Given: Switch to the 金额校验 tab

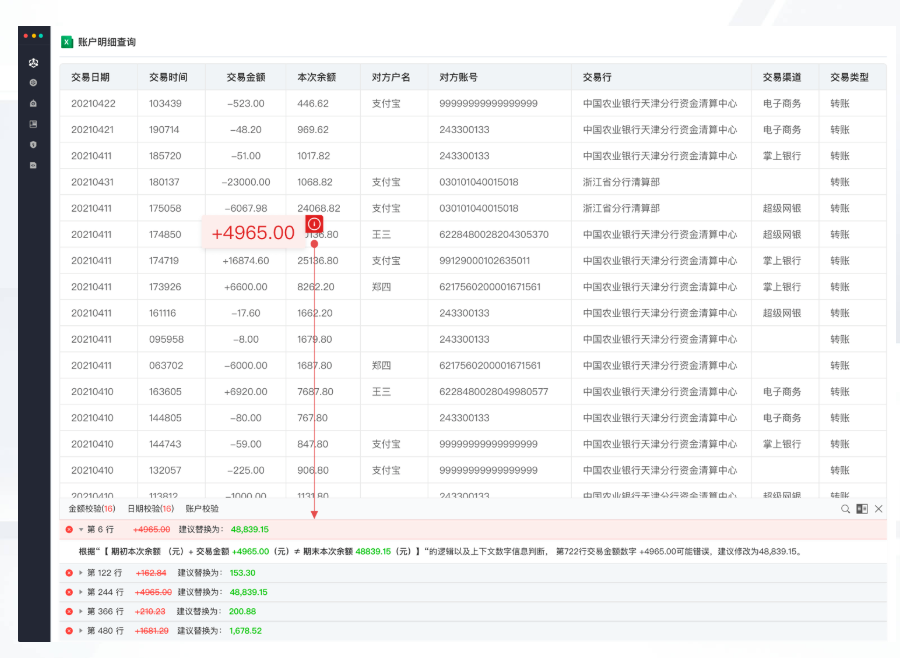Looking at the screenshot, I should (x=92, y=509).
